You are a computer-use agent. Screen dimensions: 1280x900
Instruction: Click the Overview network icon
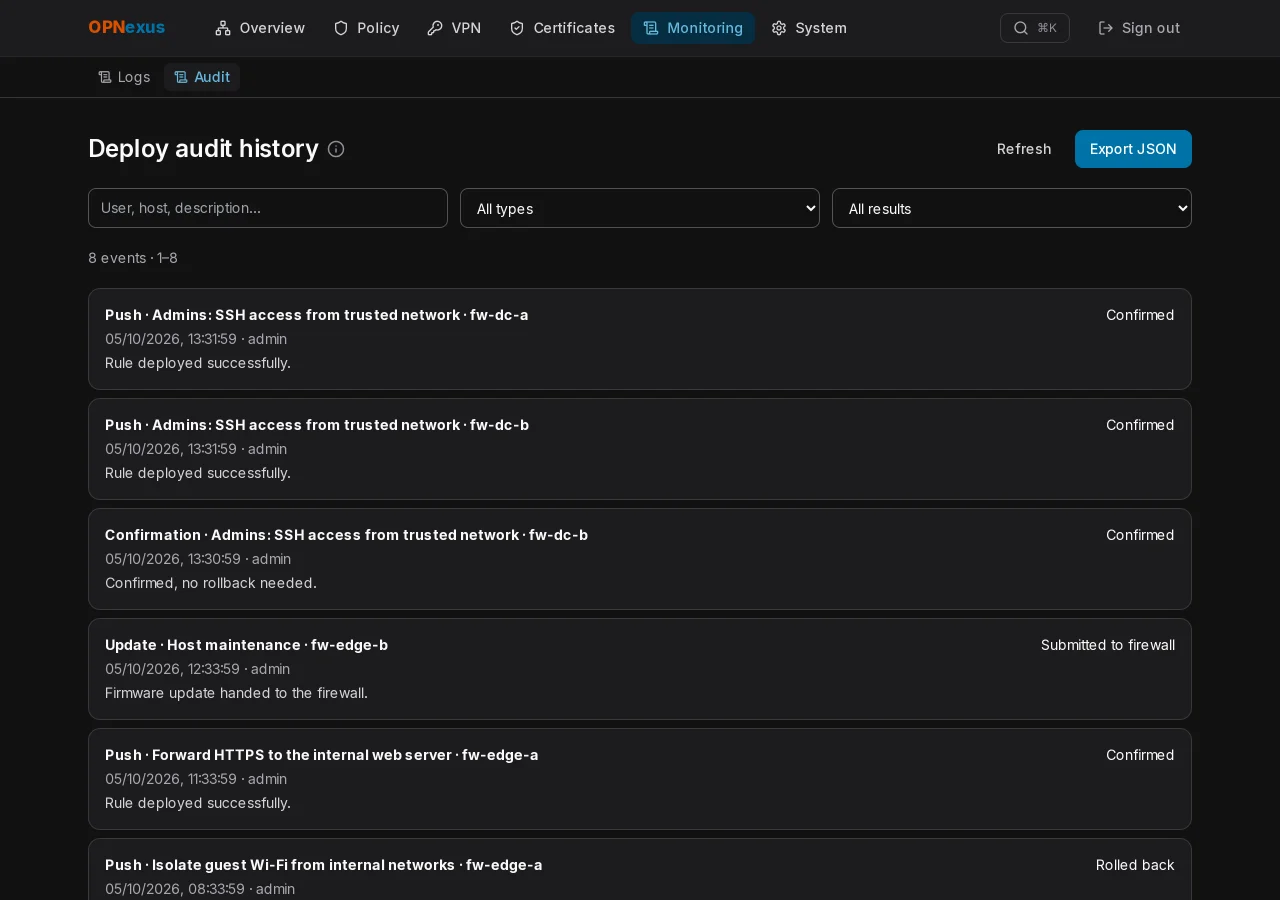[223, 28]
